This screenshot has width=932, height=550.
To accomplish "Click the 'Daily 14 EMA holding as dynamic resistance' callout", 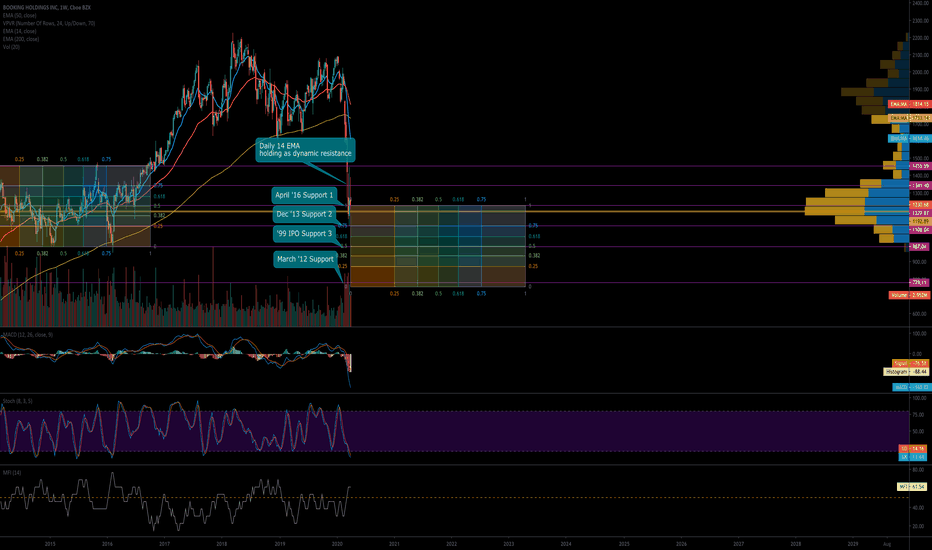I will (x=306, y=149).
